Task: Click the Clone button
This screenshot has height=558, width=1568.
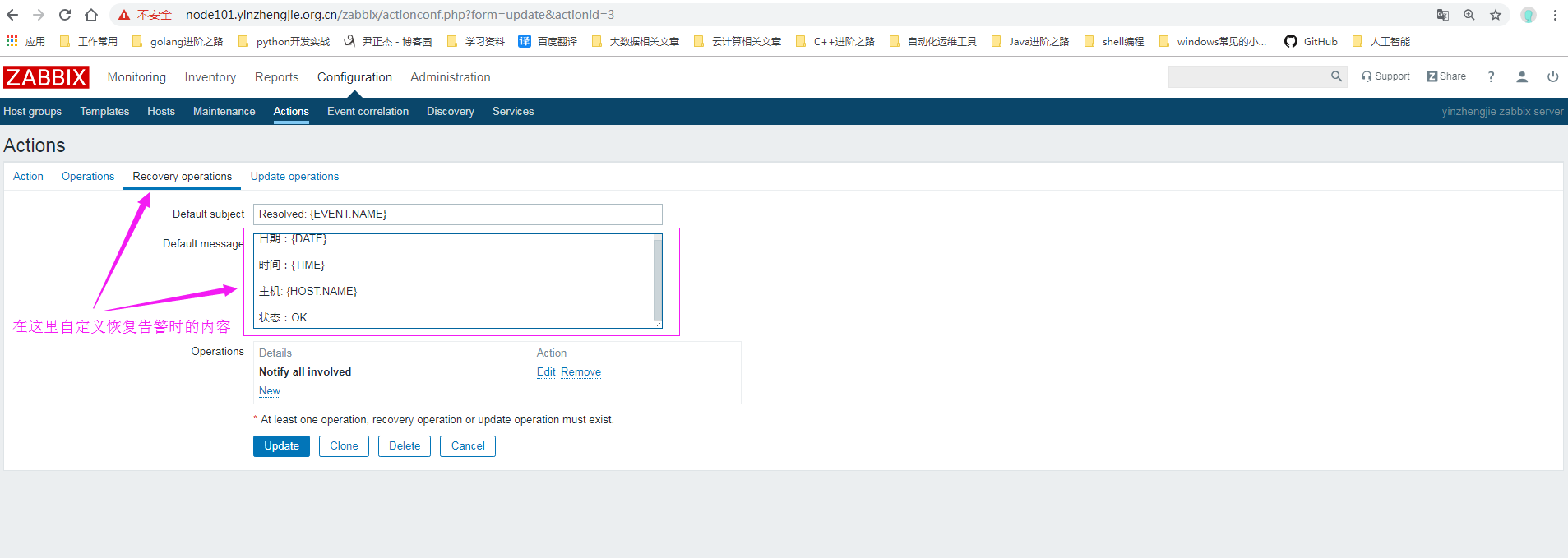Action: [344, 446]
